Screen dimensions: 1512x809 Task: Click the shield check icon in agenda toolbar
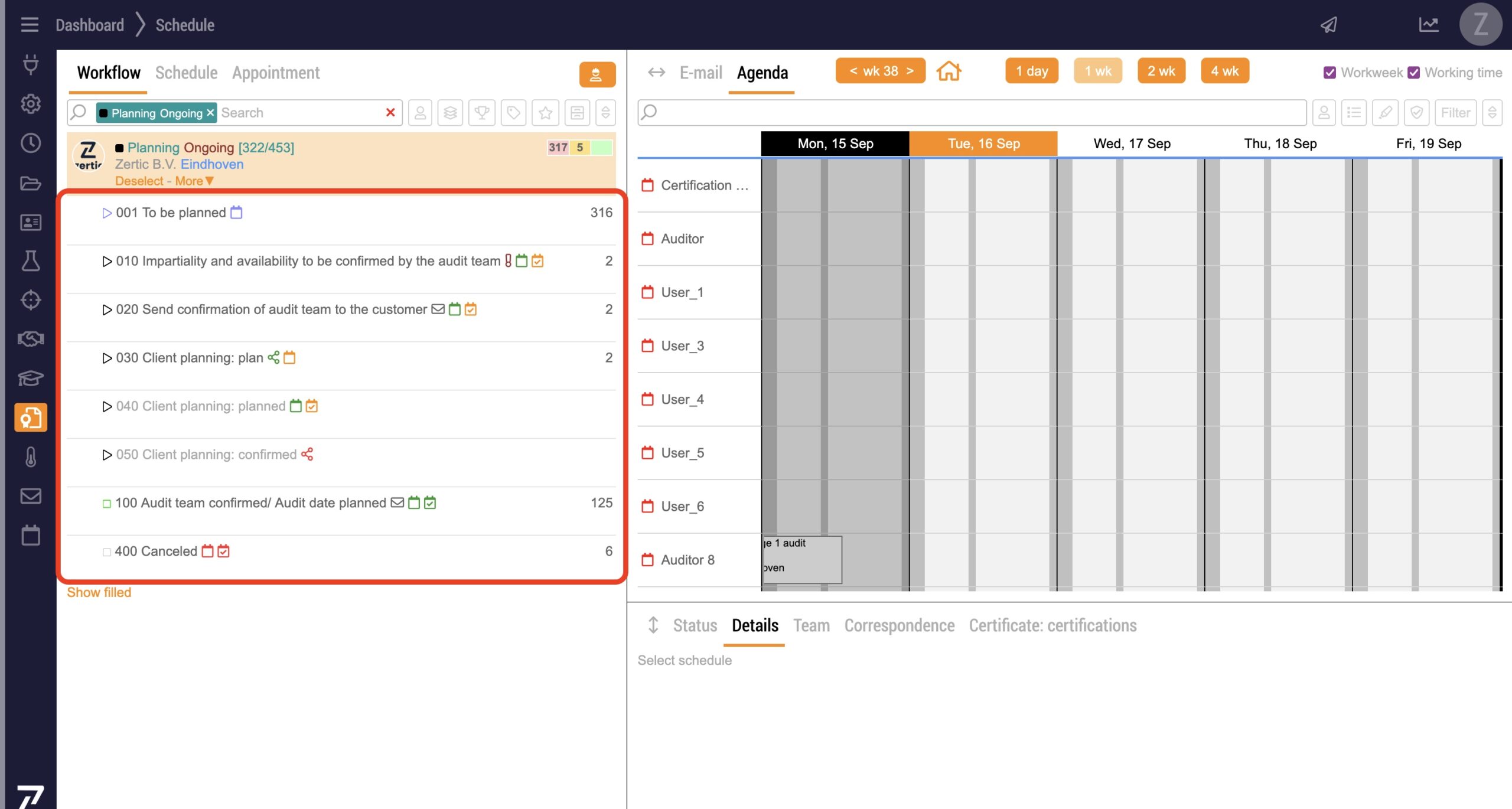point(1416,112)
